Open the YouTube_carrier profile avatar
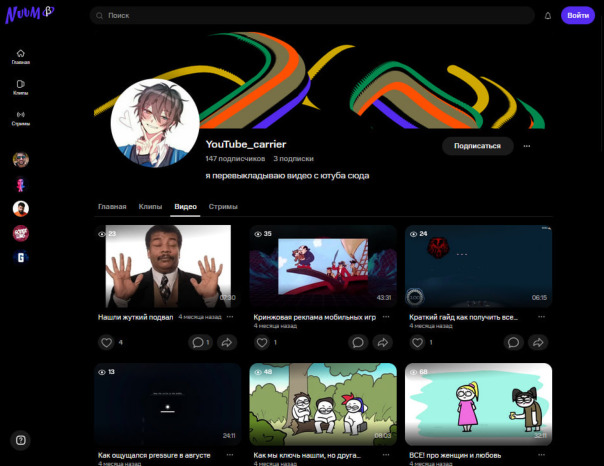Viewport: 604px width, 466px height. tap(155, 123)
